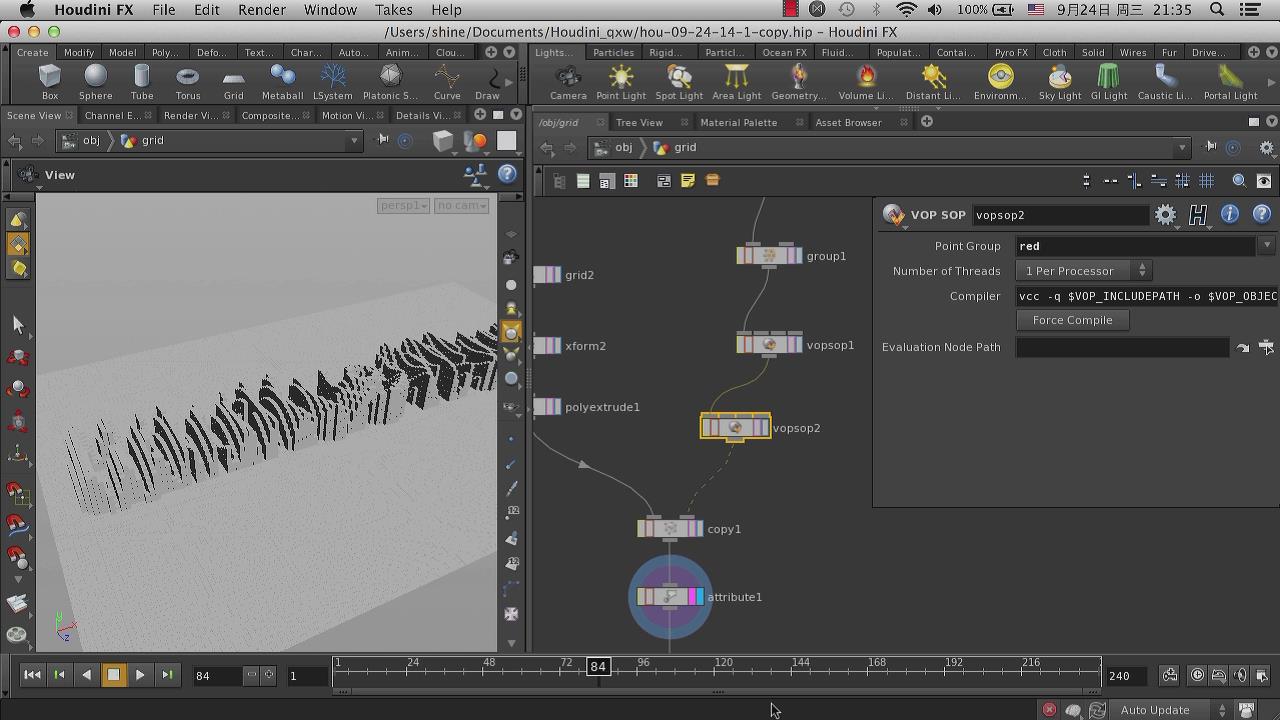
Task: Expand the Point Group dropdown arrow
Action: pos(1266,246)
